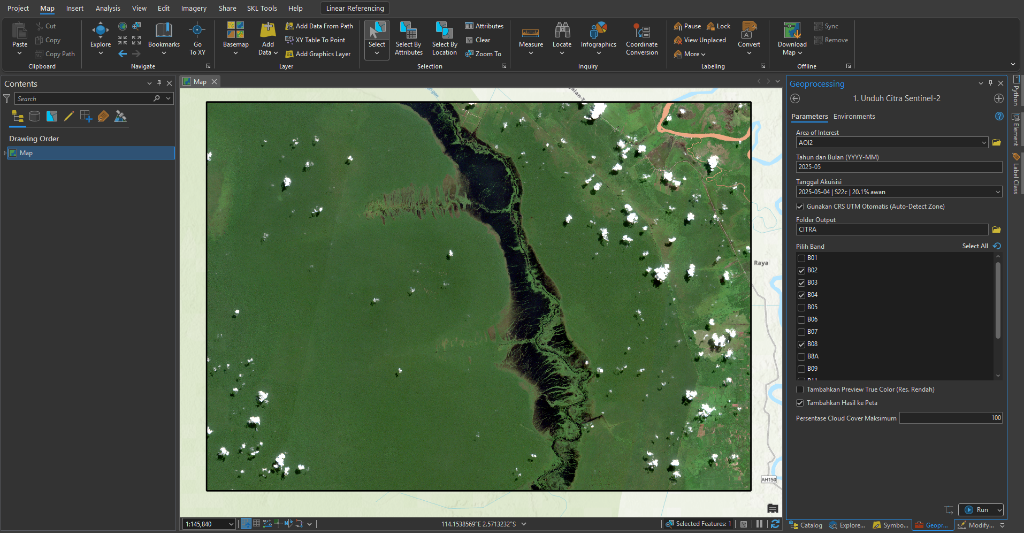The height and width of the screenshot is (533, 1024).
Task: Open Select By Attributes
Action: (409, 39)
